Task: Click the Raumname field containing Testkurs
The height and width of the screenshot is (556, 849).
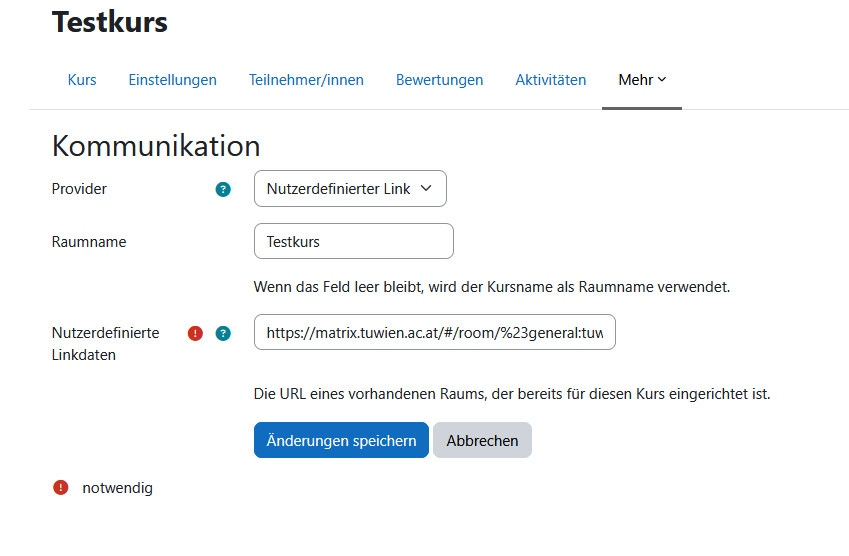Action: point(354,241)
